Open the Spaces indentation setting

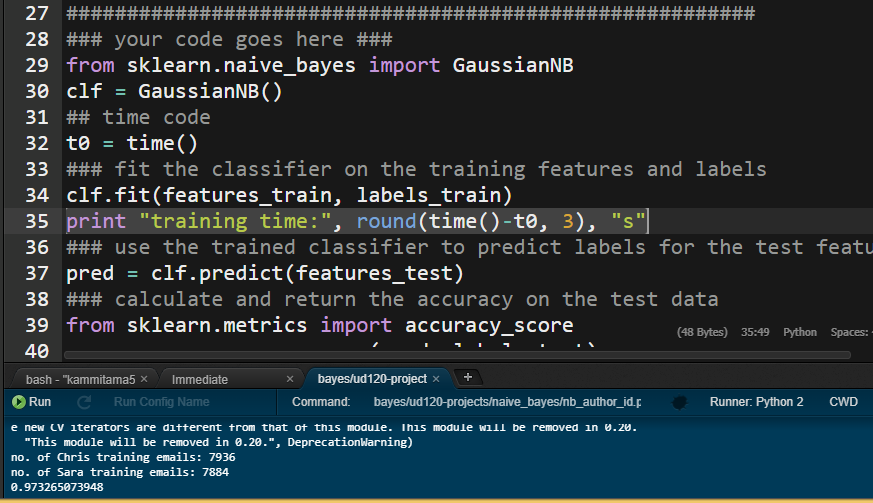point(851,332)
